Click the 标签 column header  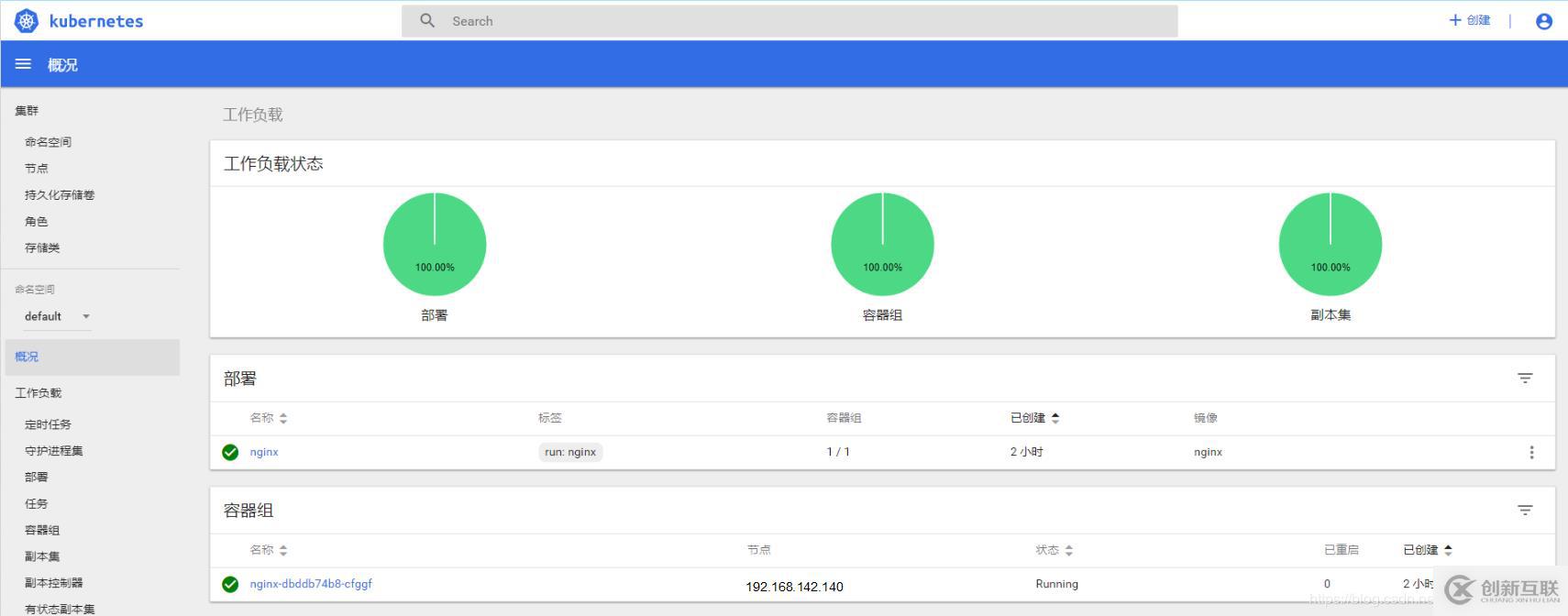550,418
